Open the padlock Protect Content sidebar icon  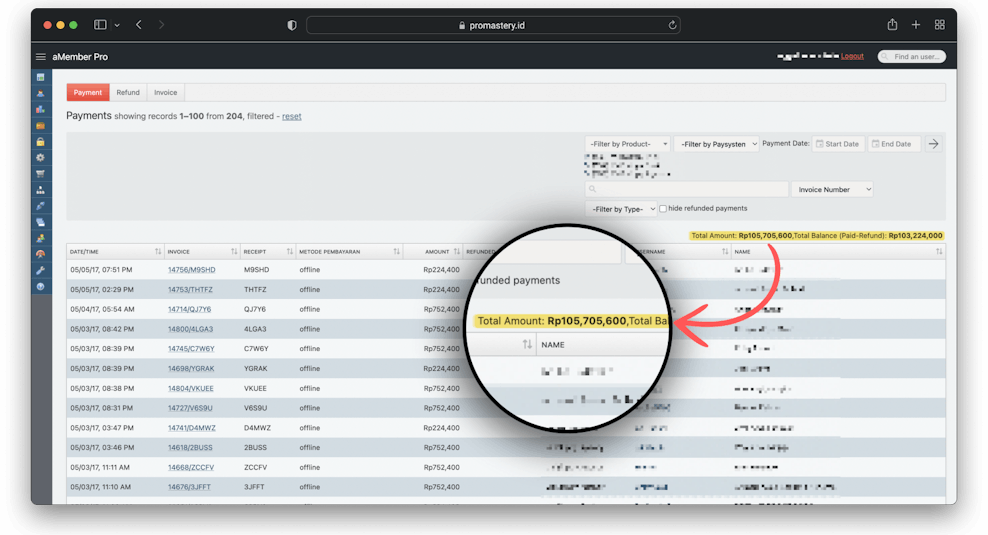tap(40, 142)
